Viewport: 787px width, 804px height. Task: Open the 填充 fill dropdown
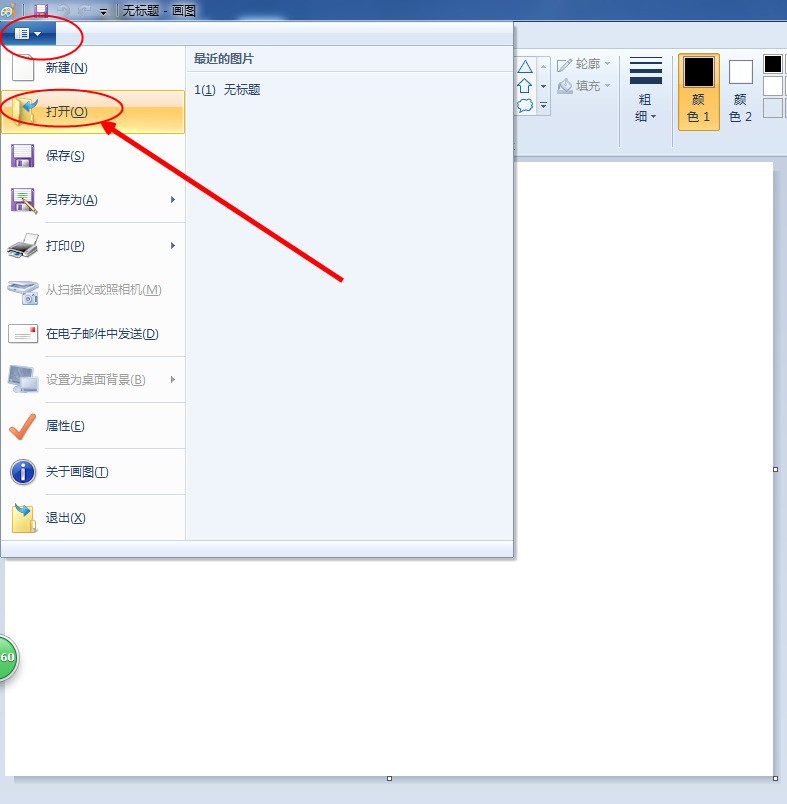[x=584, y=86]
